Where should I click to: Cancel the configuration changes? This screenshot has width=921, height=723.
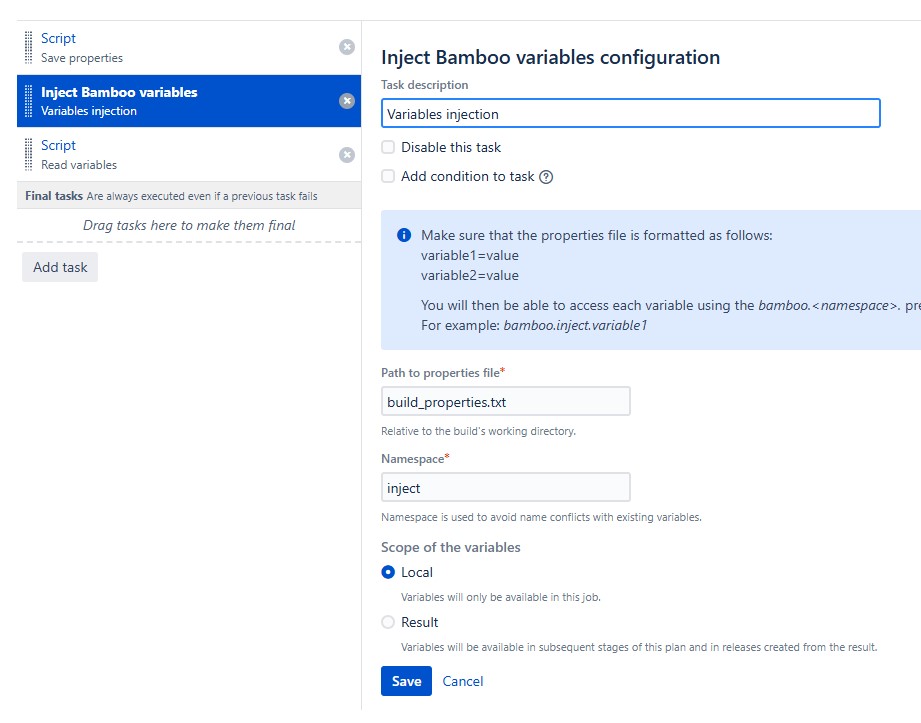point(463,681)
